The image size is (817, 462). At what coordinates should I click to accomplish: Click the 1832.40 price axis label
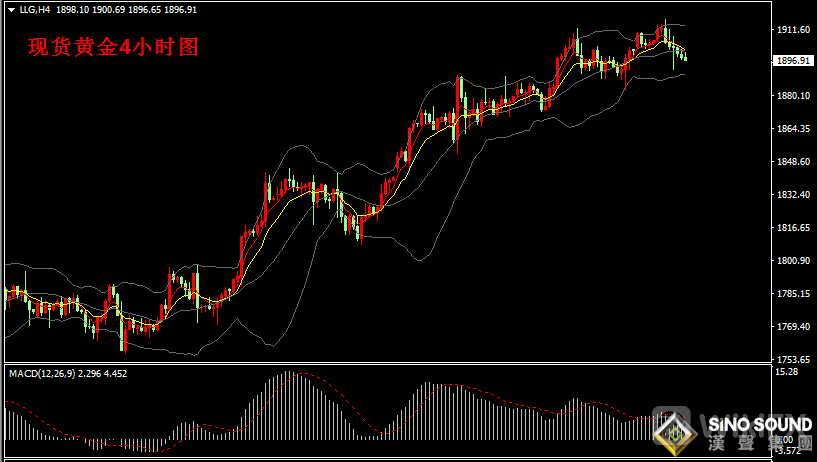[x=792, y=195]
